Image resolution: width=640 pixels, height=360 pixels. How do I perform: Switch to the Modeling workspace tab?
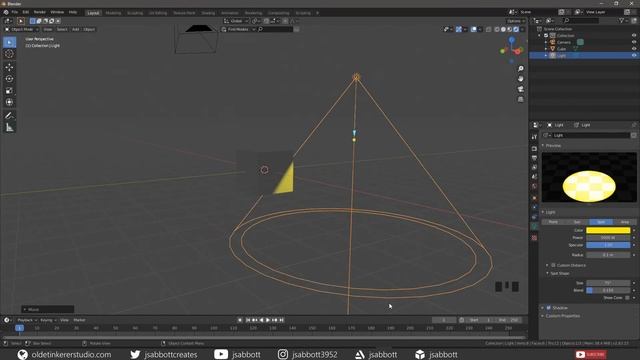click(113, 13)
